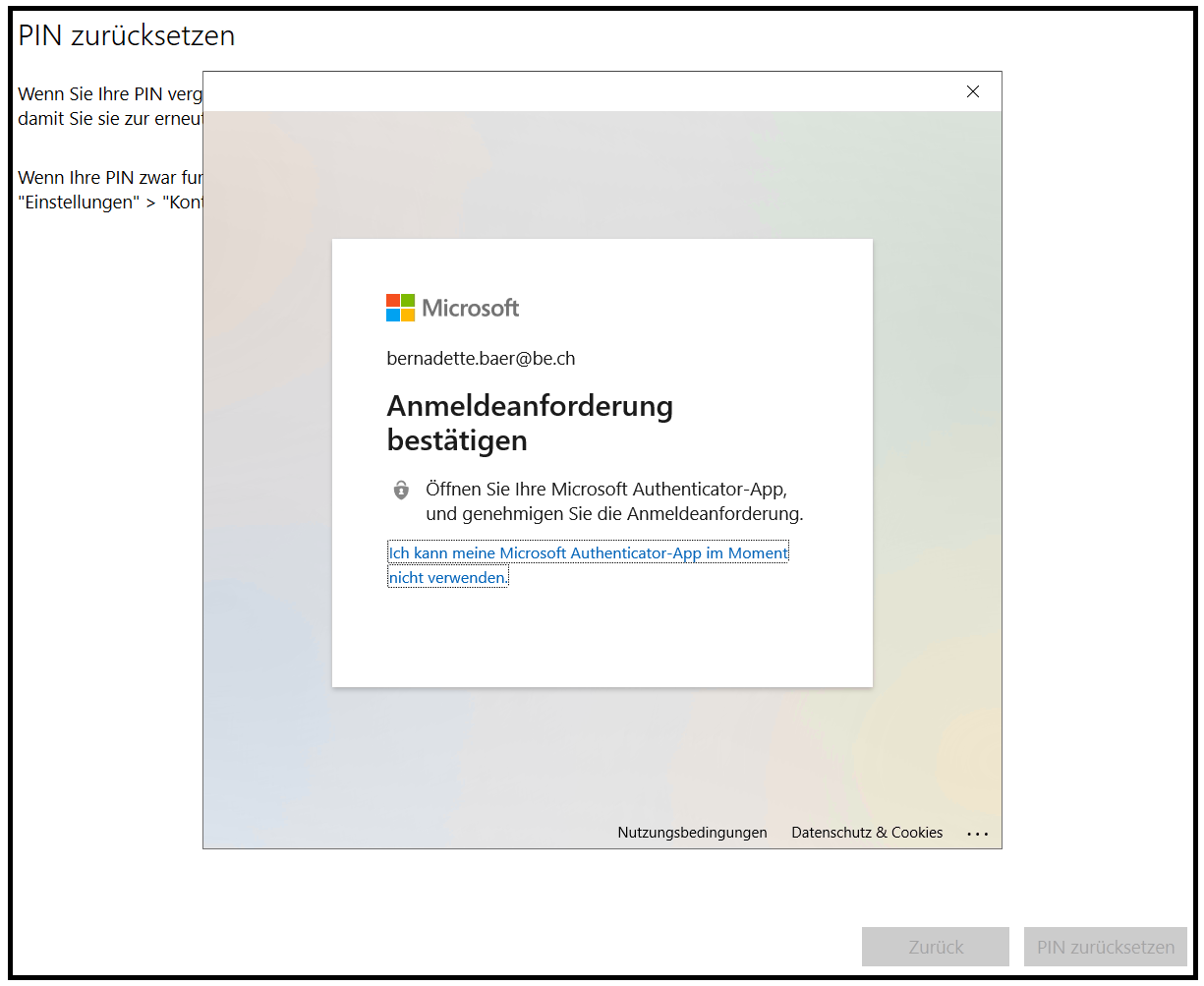
Task: Click 'Ich kann meine Microsoft Authenticator-App' link
Action: (588, 565)
